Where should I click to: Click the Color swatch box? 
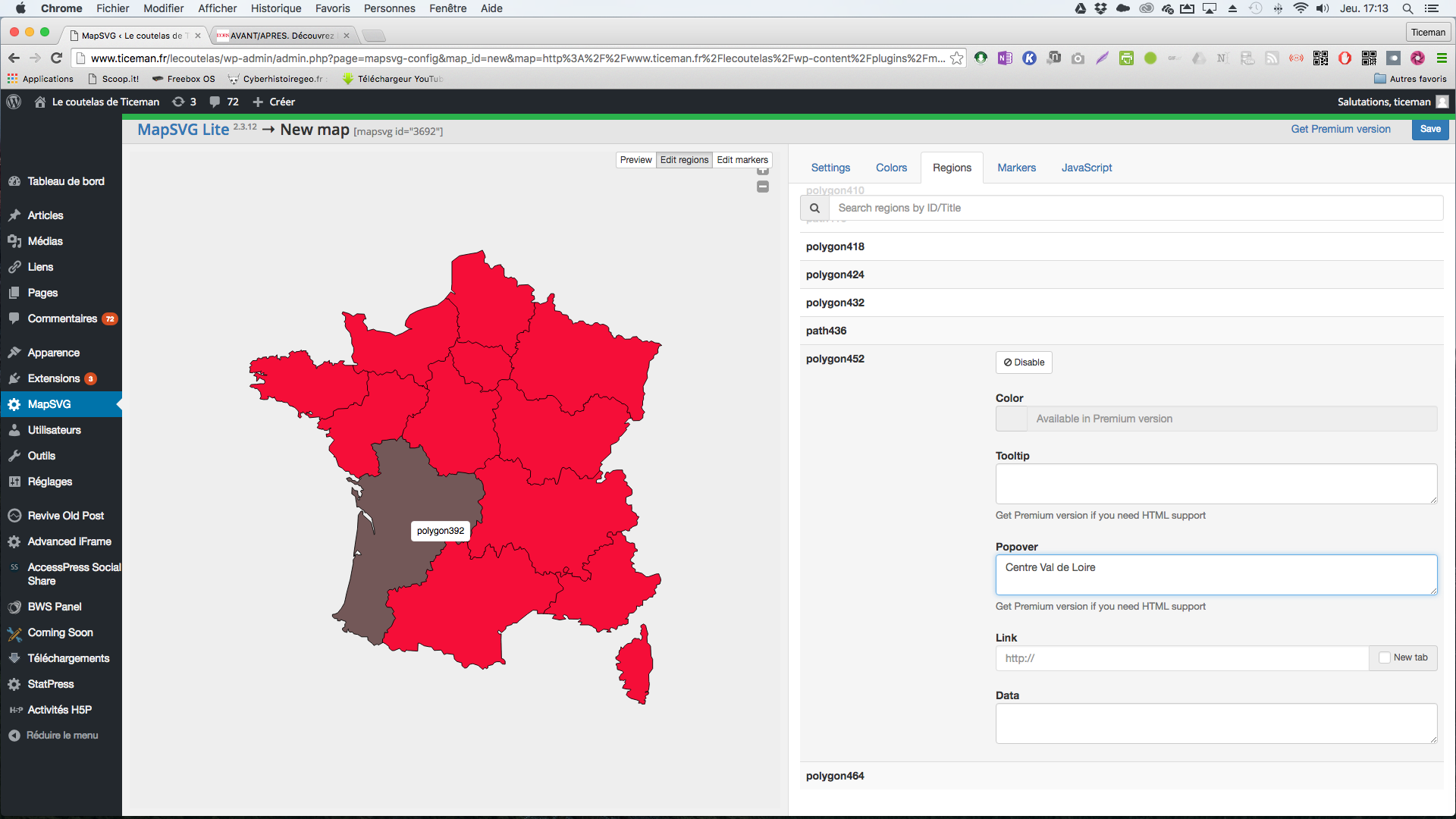[1011, 419]
